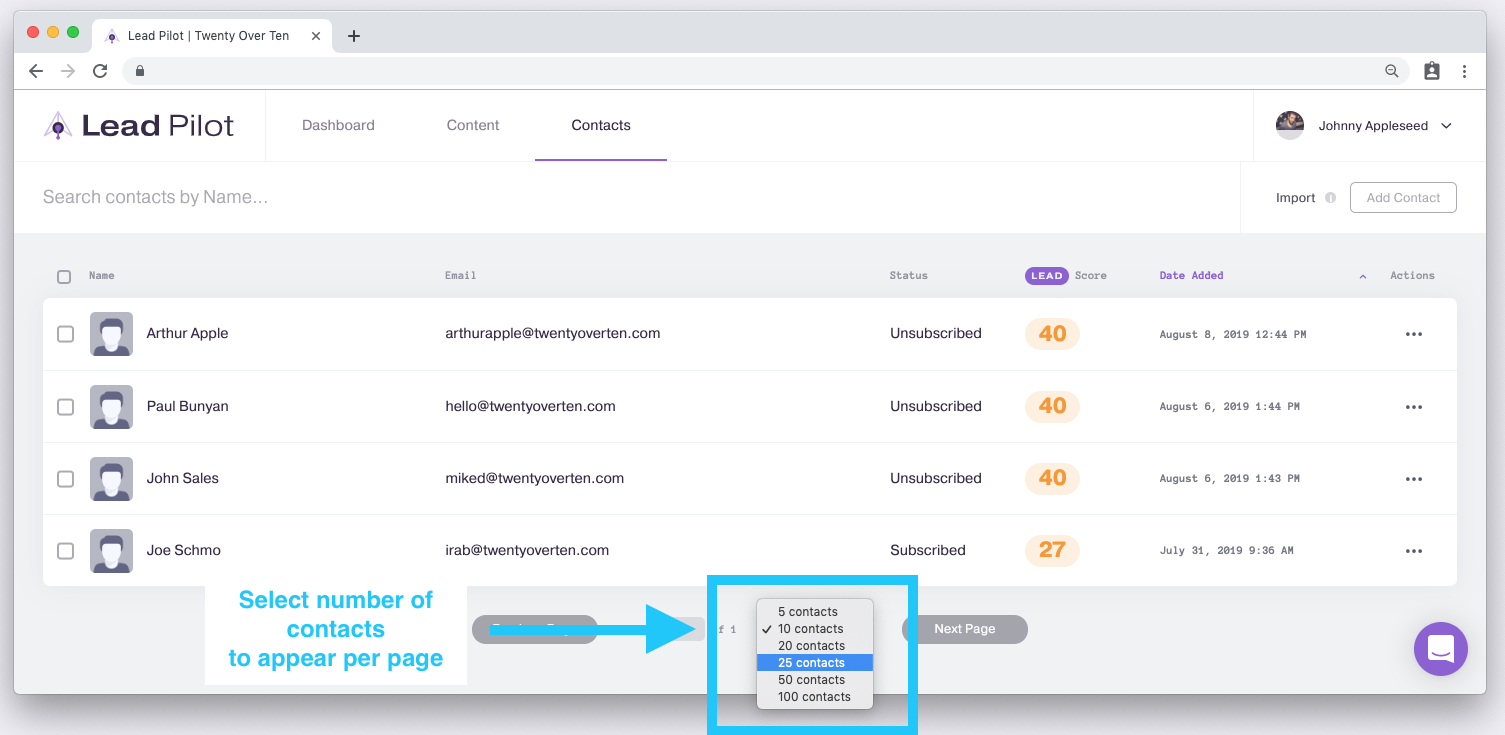Open Chrome three-dot menu
The width and height of the screenshot is (1505, 735).
[1464, 71]
